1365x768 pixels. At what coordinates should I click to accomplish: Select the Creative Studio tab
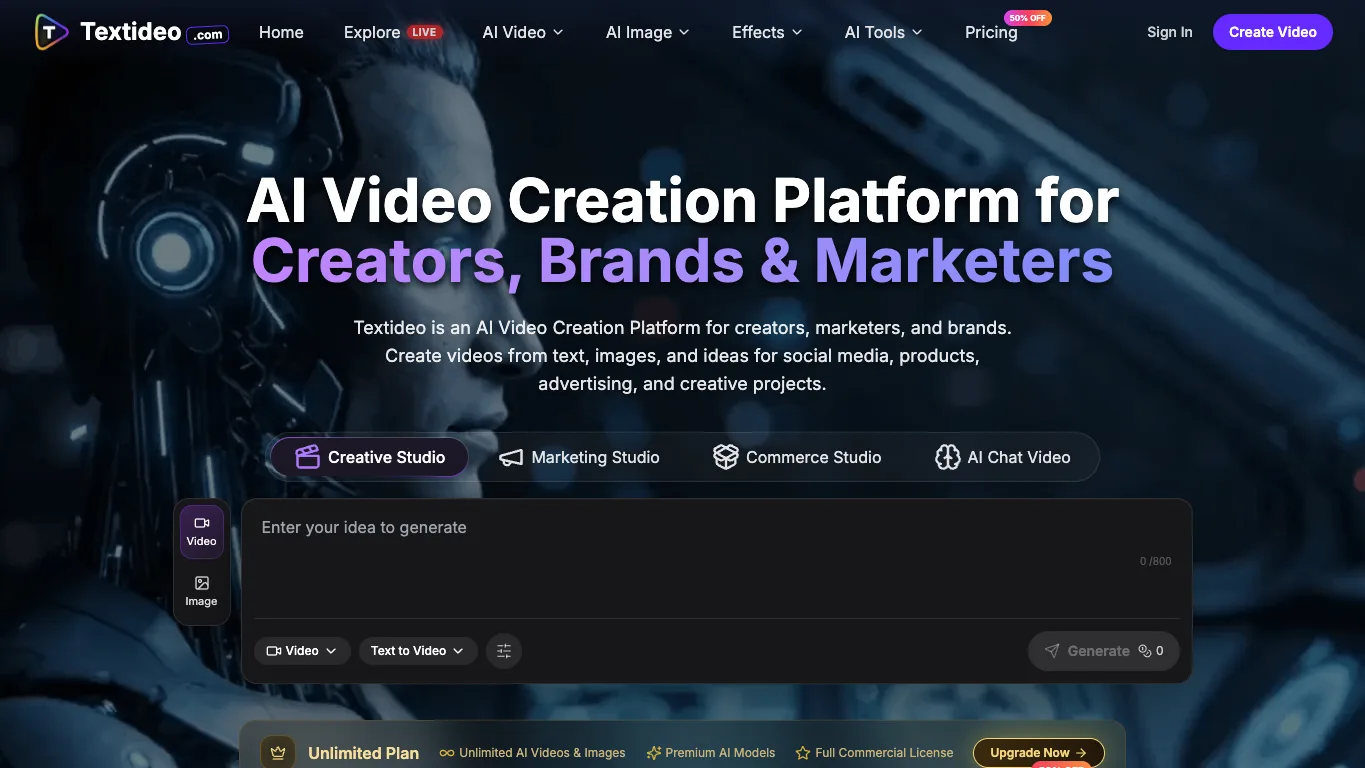point(370,457)
